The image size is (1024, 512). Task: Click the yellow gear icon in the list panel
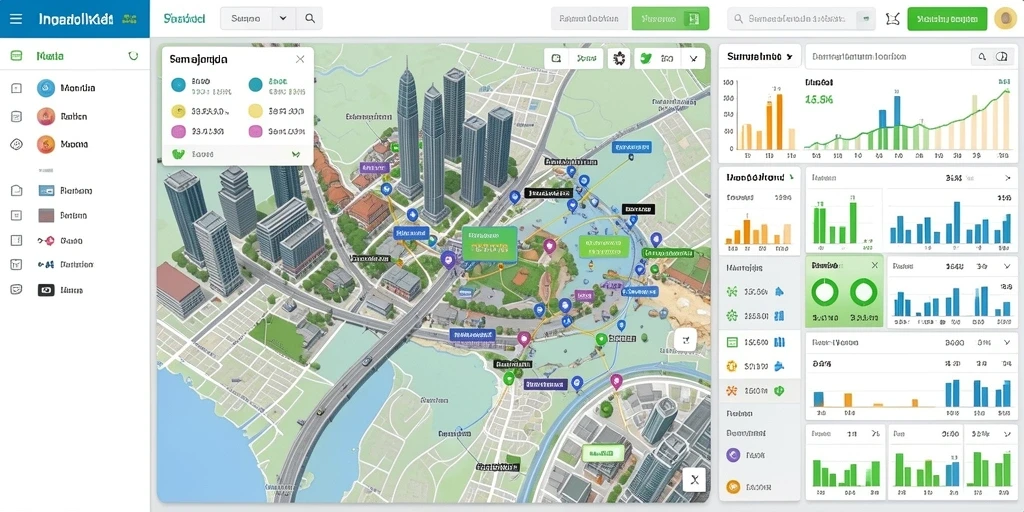point(732,366)
